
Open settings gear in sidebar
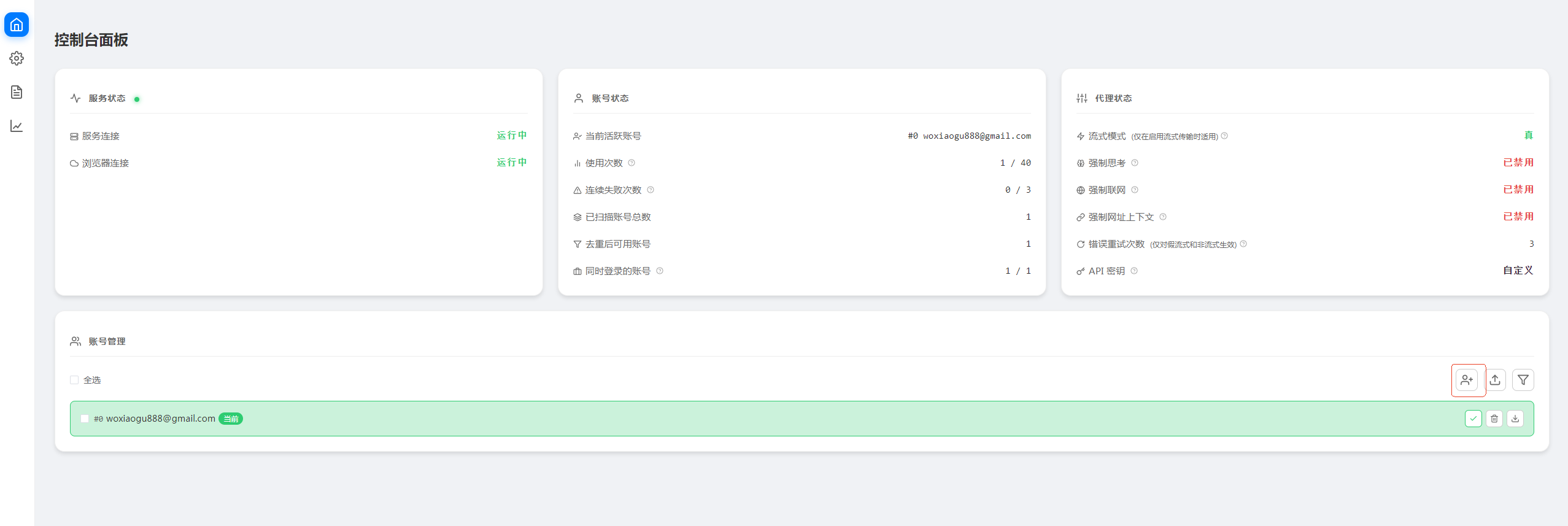click(17, 58)
